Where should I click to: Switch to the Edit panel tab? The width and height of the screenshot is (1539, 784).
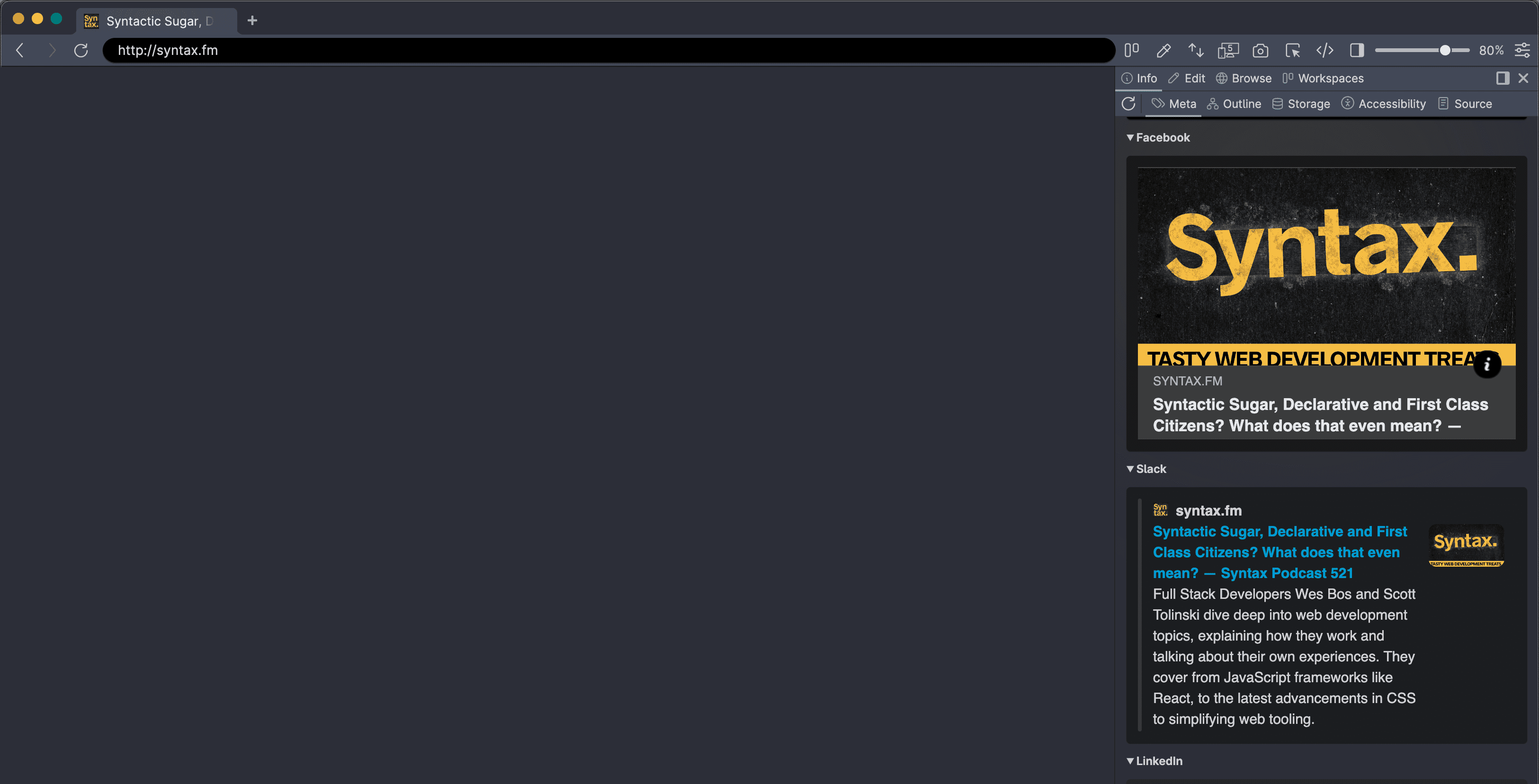tap(1187, 78)
